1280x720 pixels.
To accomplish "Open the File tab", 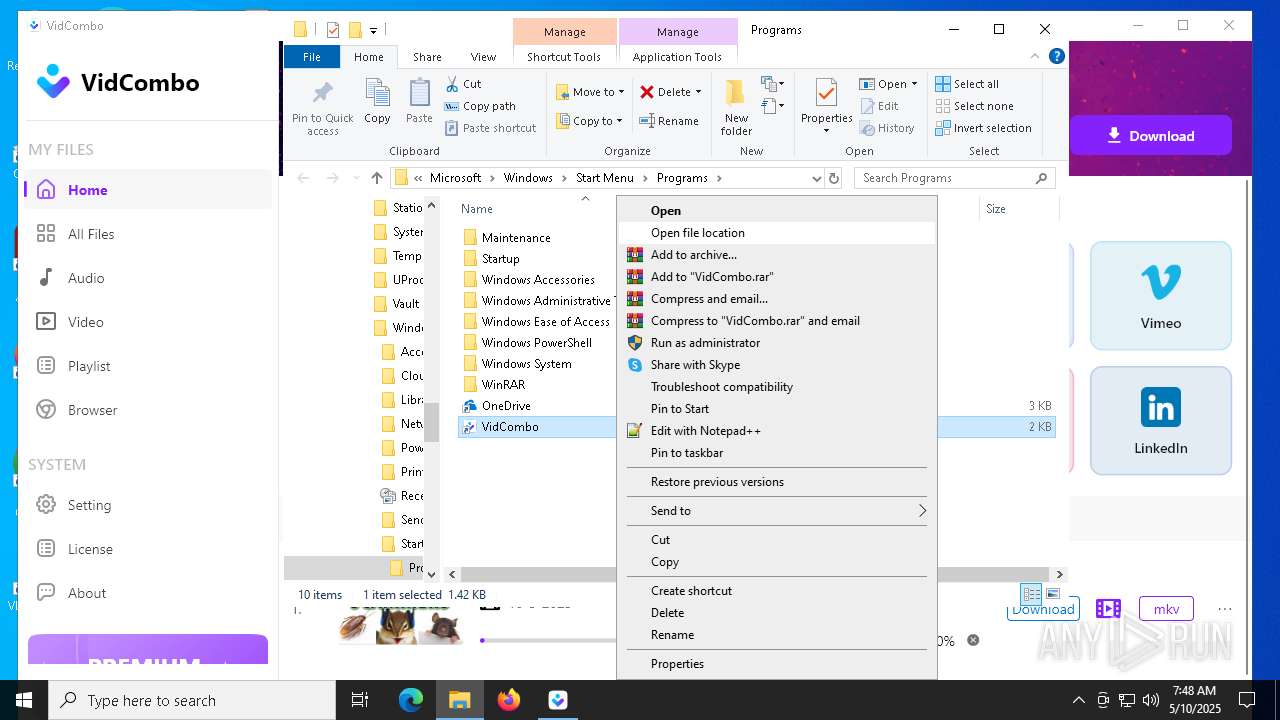I will click(x=312, y=57).
